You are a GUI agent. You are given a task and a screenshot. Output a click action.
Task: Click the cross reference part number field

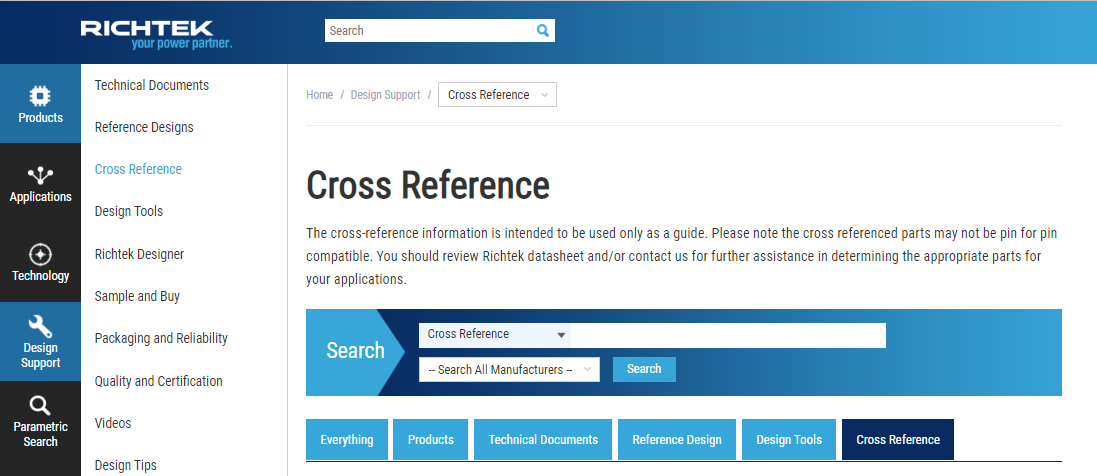[x=728, y=335]
